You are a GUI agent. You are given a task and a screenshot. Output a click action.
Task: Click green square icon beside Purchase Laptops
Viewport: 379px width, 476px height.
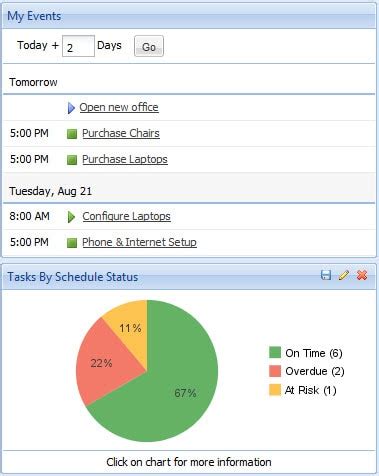[x=72, y=160]
